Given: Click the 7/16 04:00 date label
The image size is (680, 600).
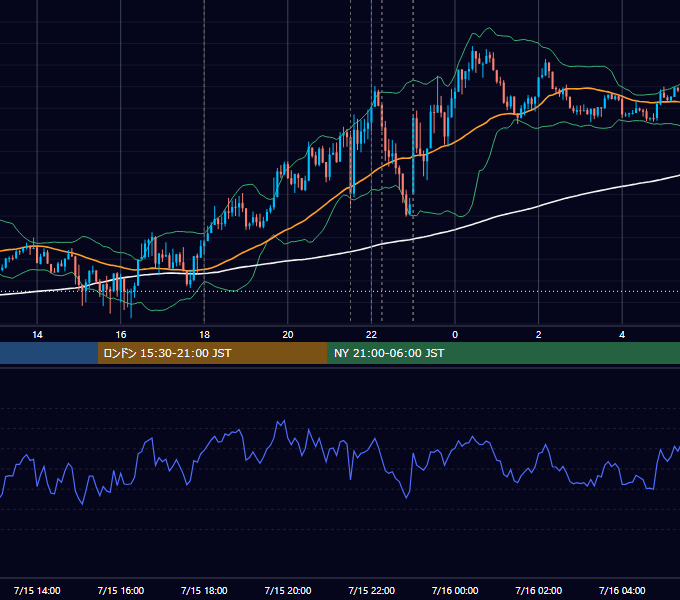Looking at the screenshot, I should tap(622, 590).
